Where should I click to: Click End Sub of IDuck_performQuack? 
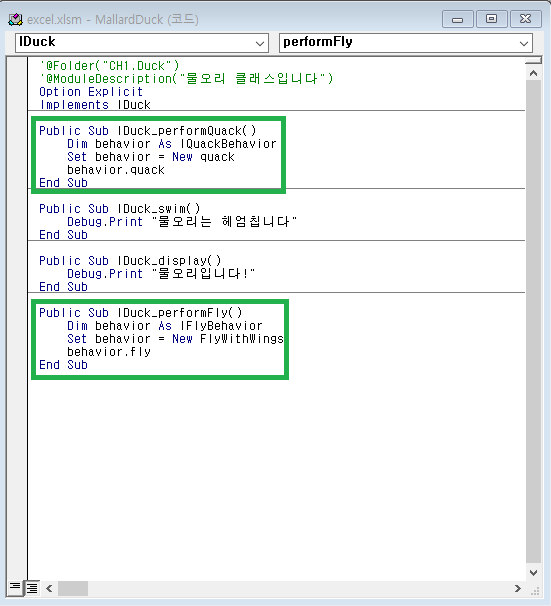(63, 183)
